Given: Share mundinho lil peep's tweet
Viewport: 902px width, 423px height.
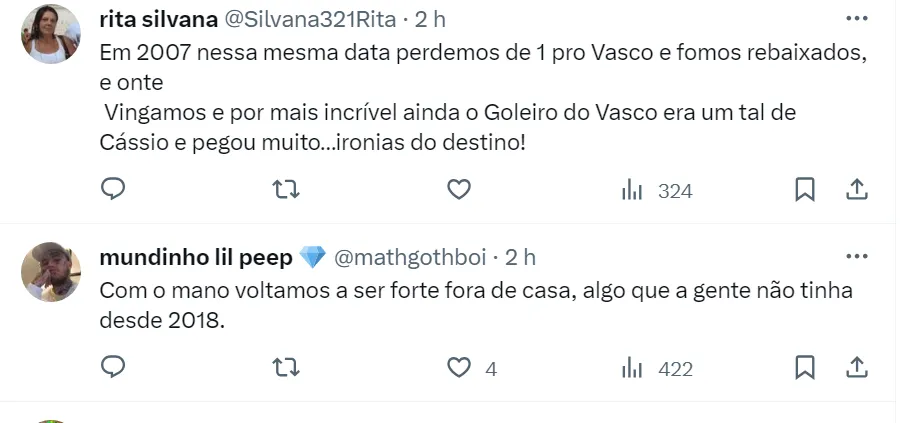Looking at the screenshot, I should 856,367.
